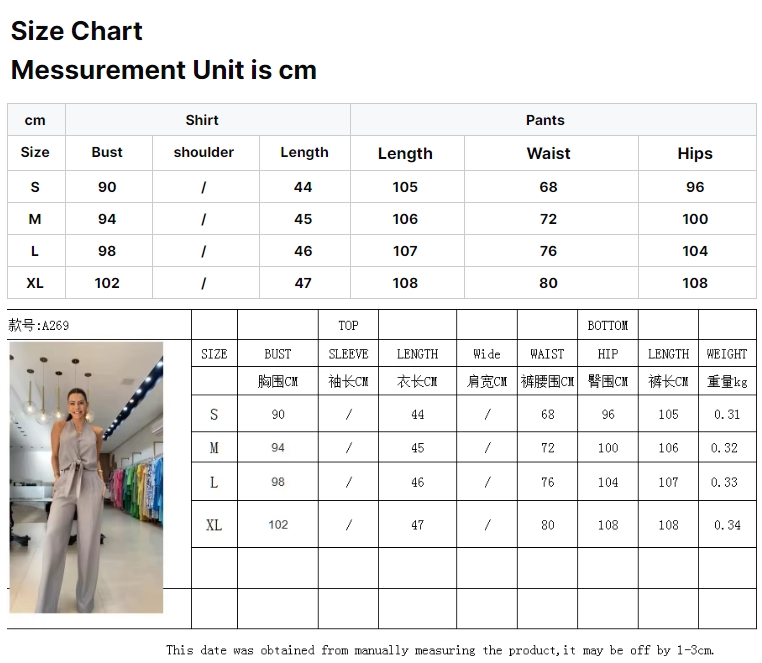Click the style number 'A269' cell
This screenshot has width=762, height=663.
coord(40,325)
